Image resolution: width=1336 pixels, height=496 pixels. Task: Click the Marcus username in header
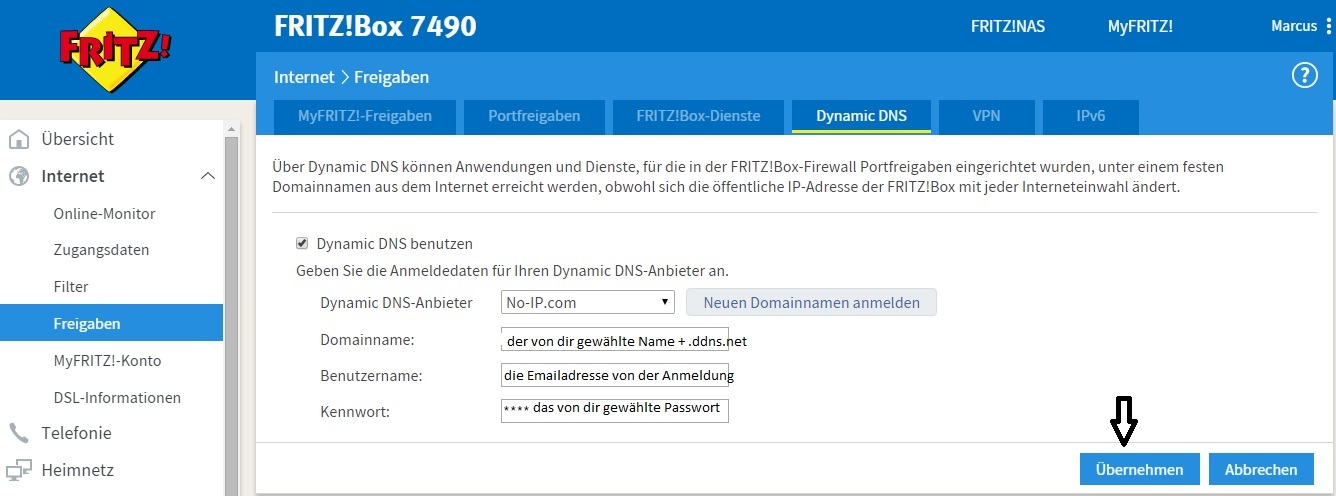tap(1293, 26)
